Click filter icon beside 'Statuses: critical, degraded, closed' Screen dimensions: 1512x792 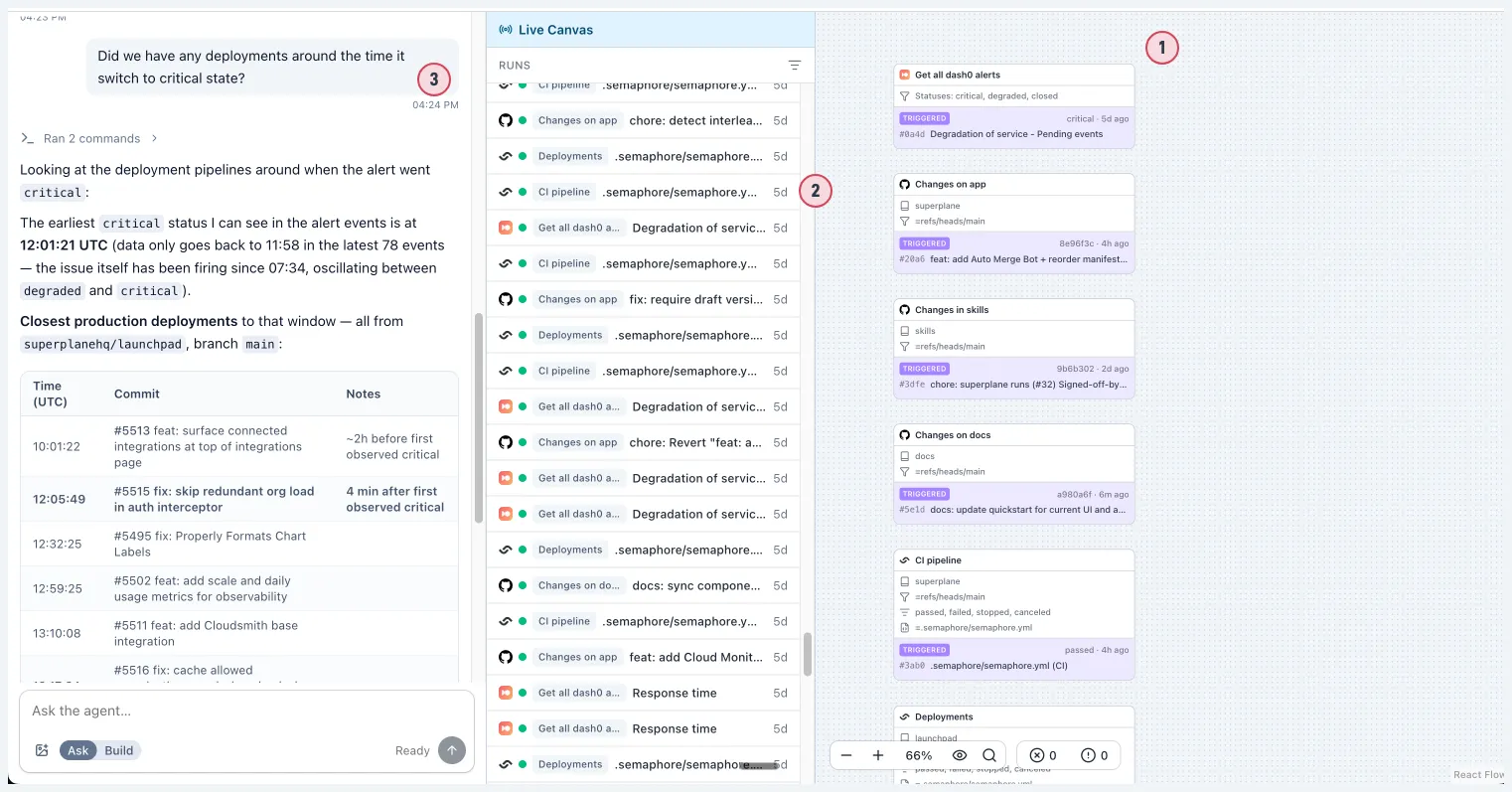pyautogui.click(x=905, y=96)
